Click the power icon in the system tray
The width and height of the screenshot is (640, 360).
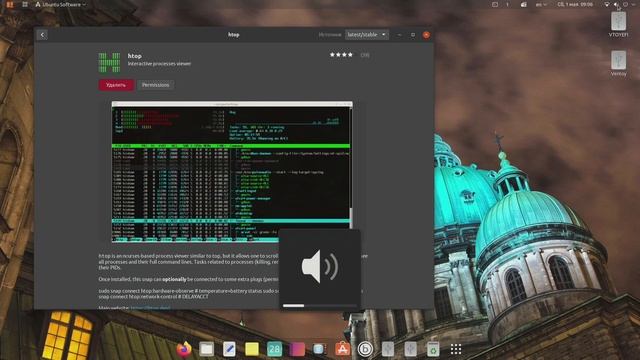625,4
